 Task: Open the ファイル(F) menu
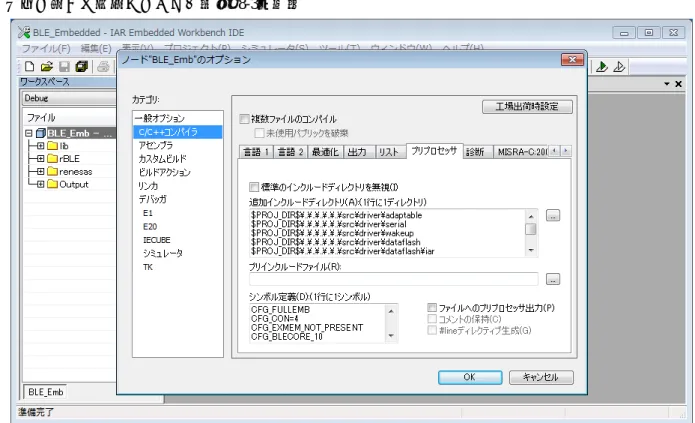click(46, 48)
